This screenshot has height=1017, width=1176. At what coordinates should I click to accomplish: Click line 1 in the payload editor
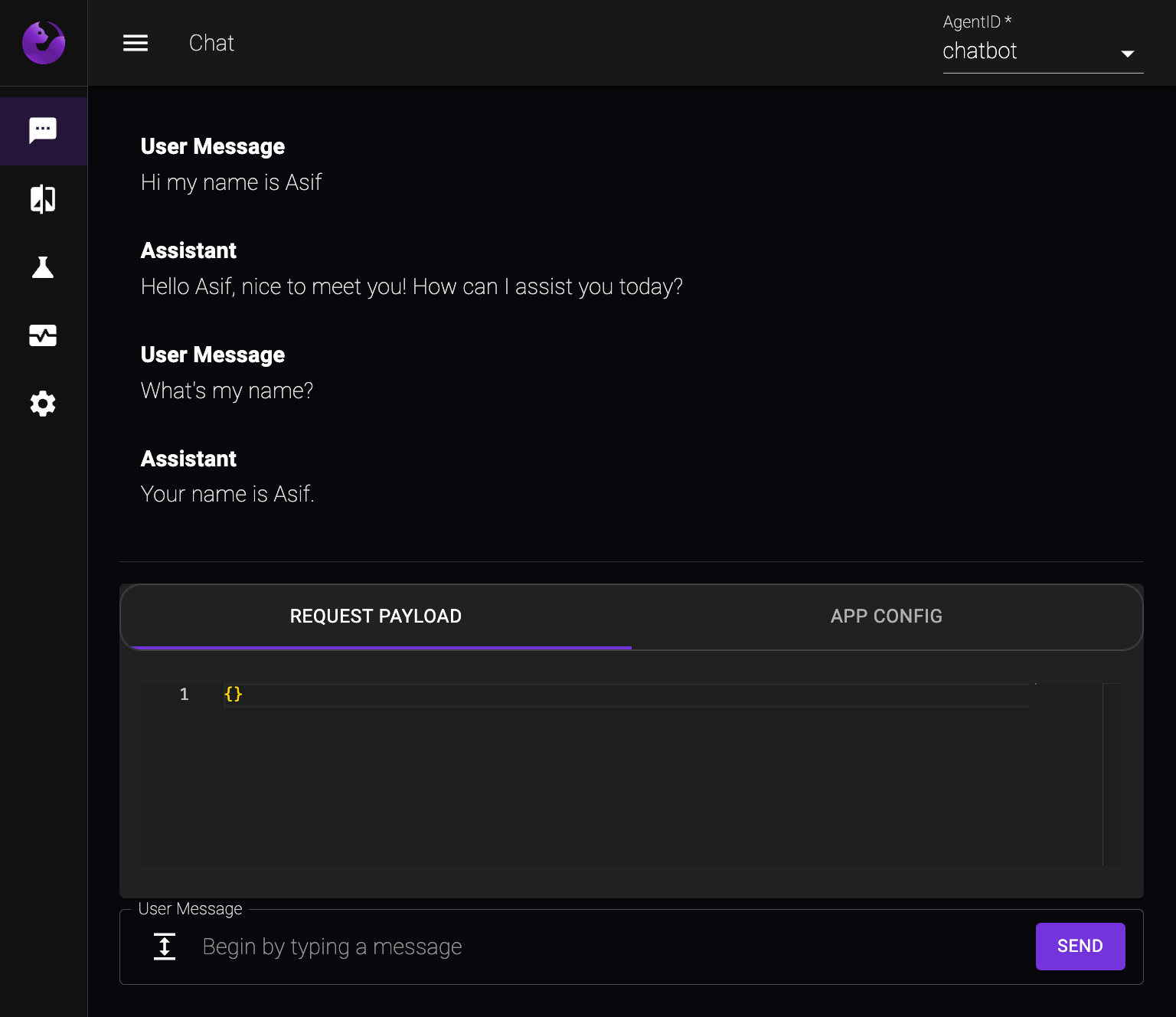[x=626, y=695]
